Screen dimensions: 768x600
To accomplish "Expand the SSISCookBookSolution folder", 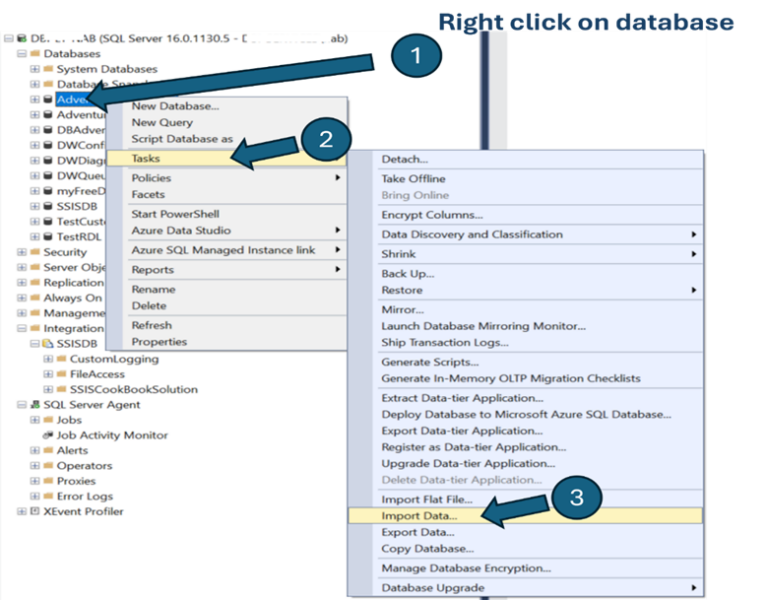I will pos(47,389).
